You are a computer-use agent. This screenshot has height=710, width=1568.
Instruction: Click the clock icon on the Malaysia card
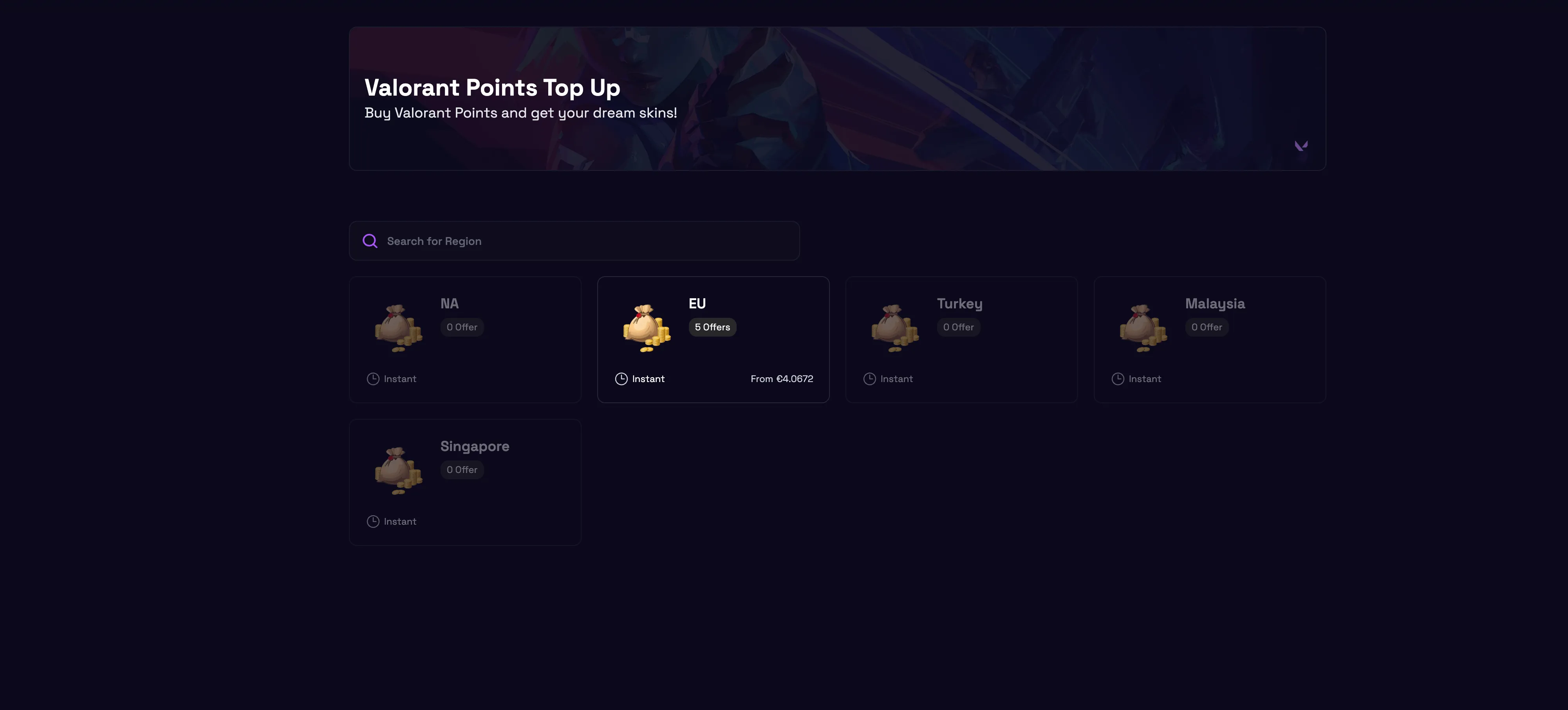1118,378
